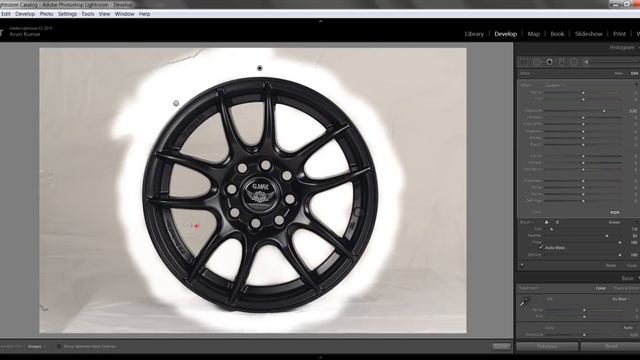Open the Help menu
This screenshot has height=360, width=640.
(144, 14)
